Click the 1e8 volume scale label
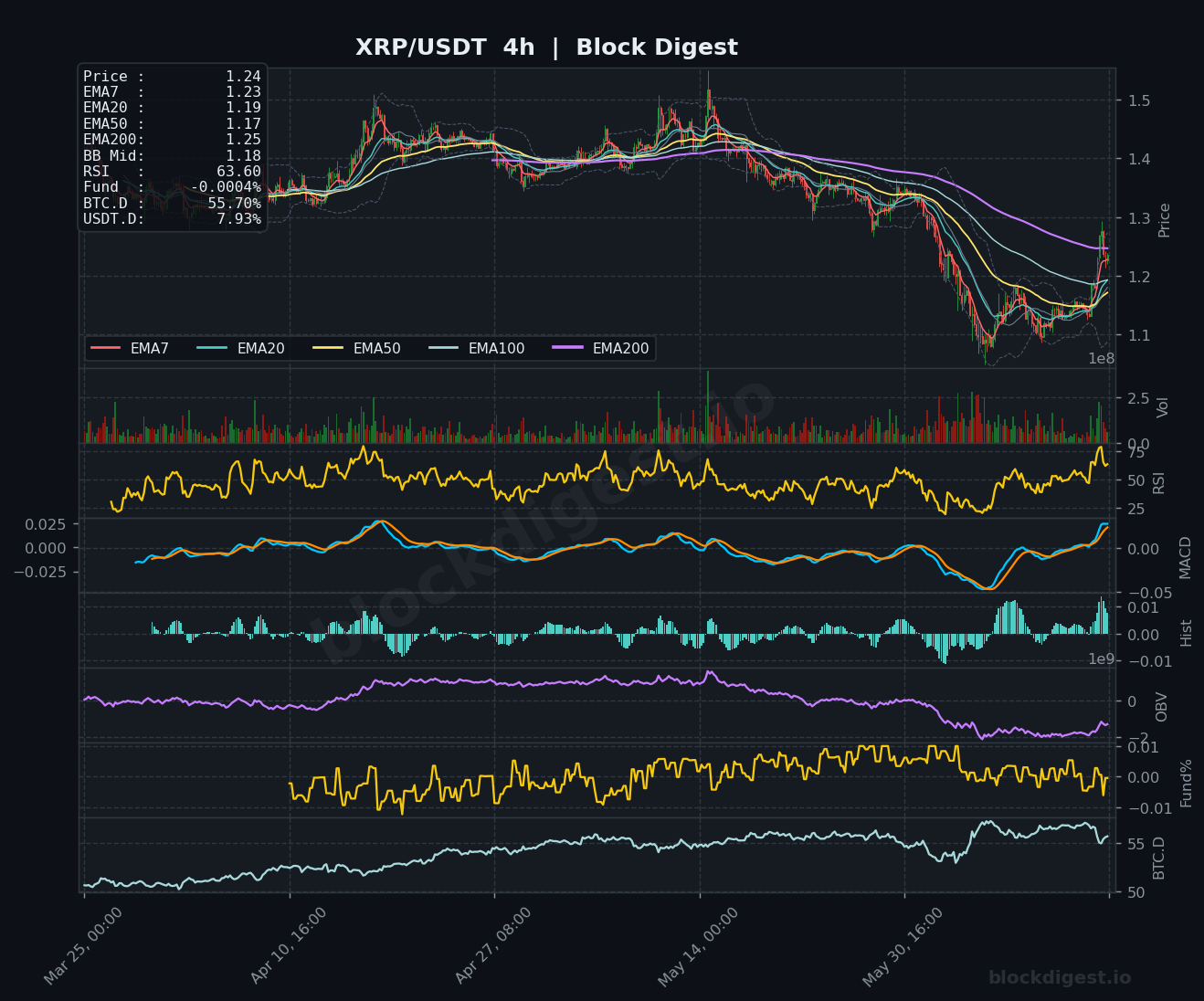This screenshot has width=1204, height=1001. pos(1101,359)
